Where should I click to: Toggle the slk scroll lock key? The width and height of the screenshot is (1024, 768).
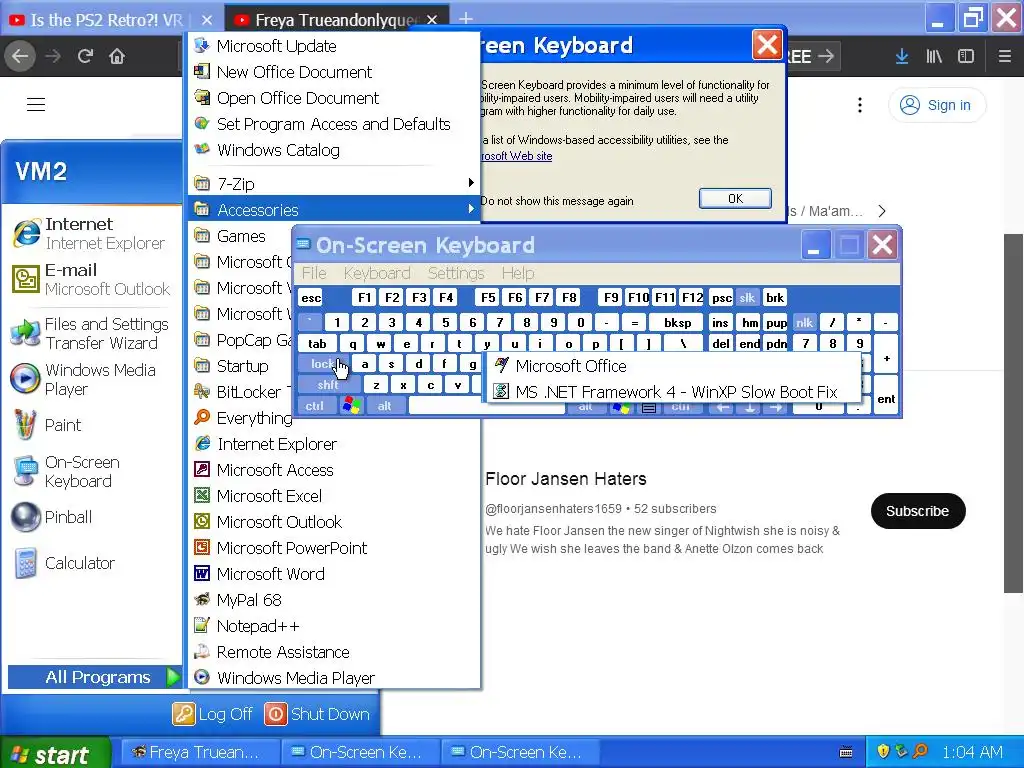(747, 298)
